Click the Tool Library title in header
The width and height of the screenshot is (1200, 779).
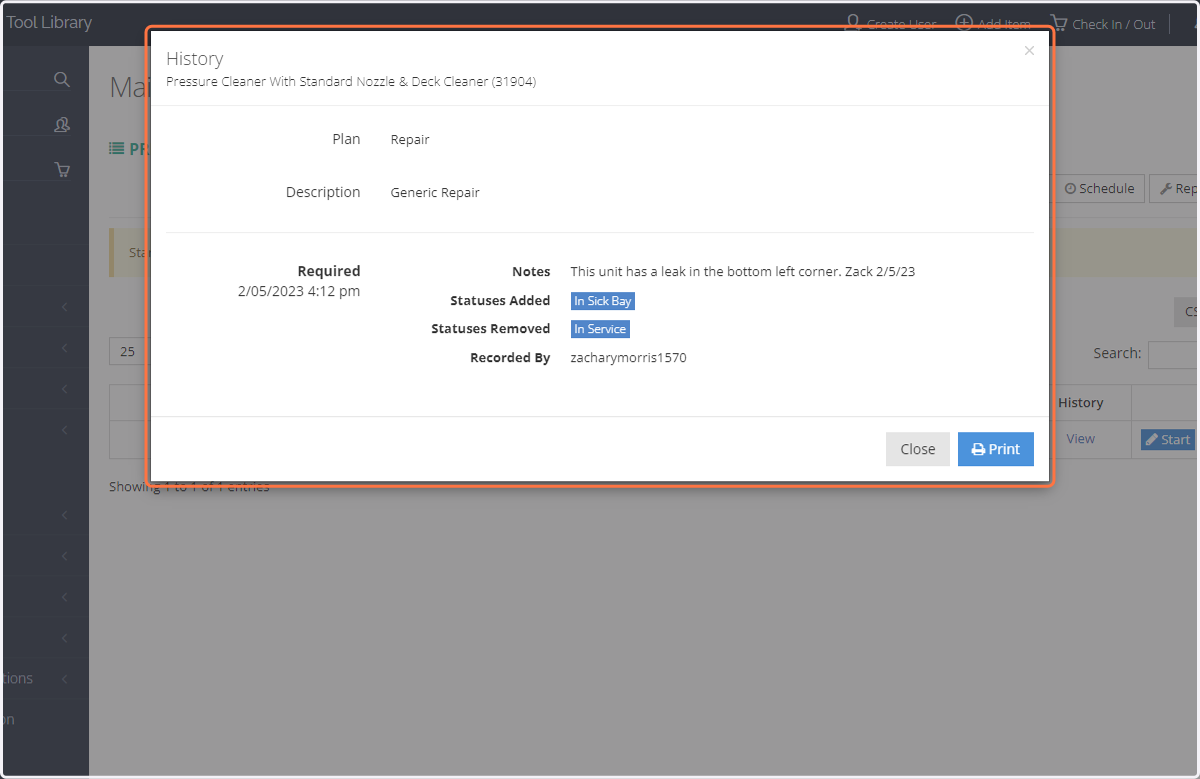(x=49, y=22)
